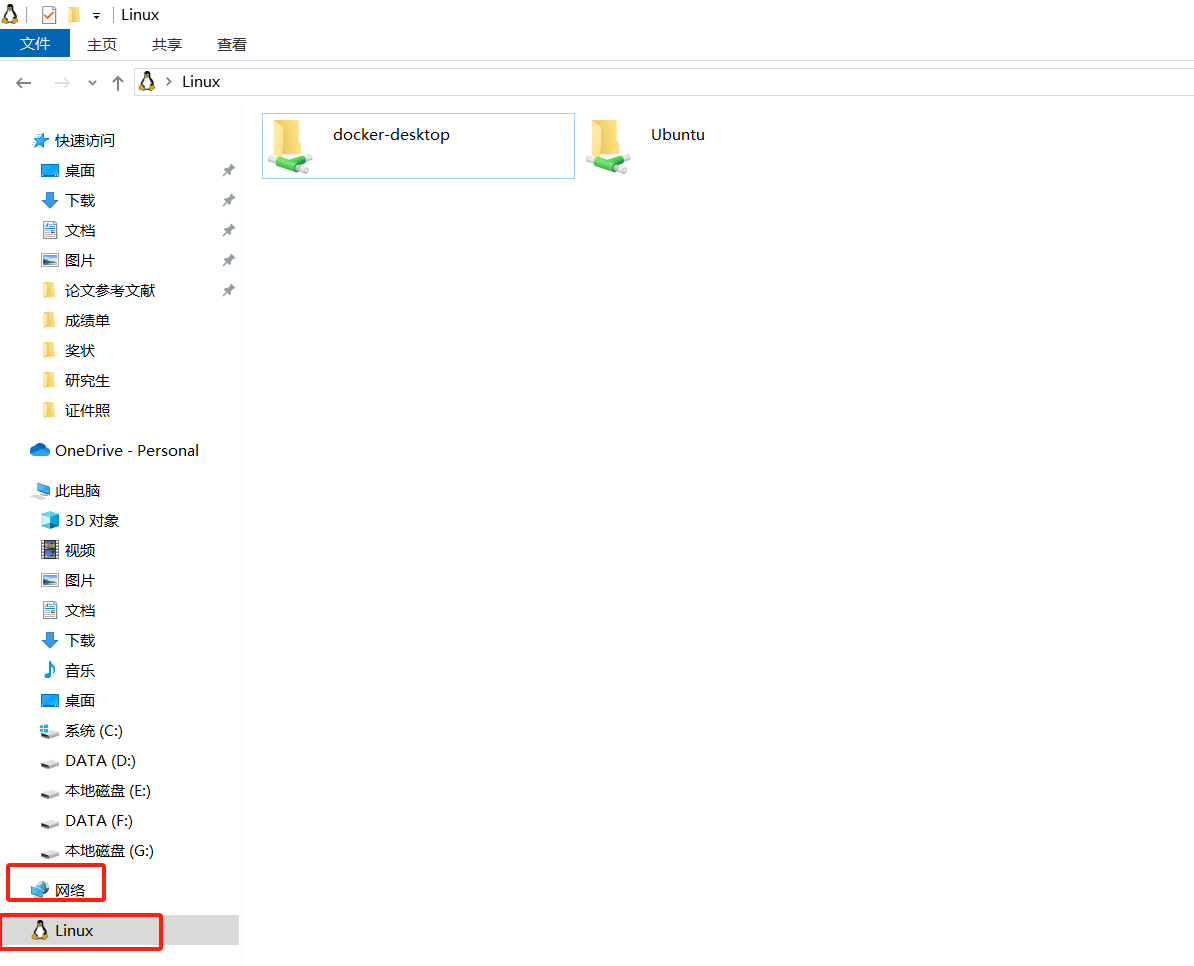
Task: Open the 证件照 folder
Action: (76, 411)
